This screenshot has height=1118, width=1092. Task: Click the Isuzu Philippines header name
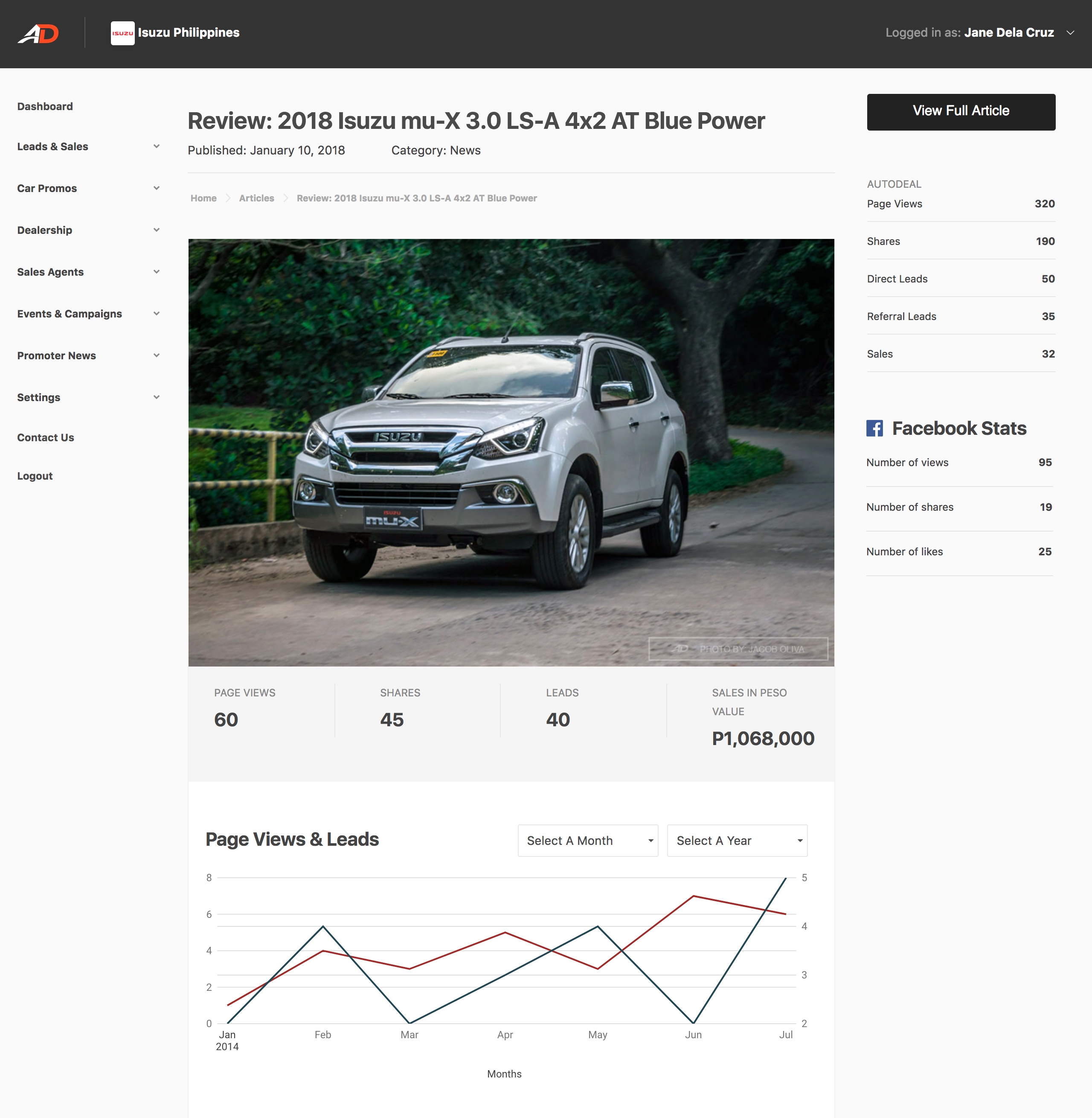(x=189, y=33)
